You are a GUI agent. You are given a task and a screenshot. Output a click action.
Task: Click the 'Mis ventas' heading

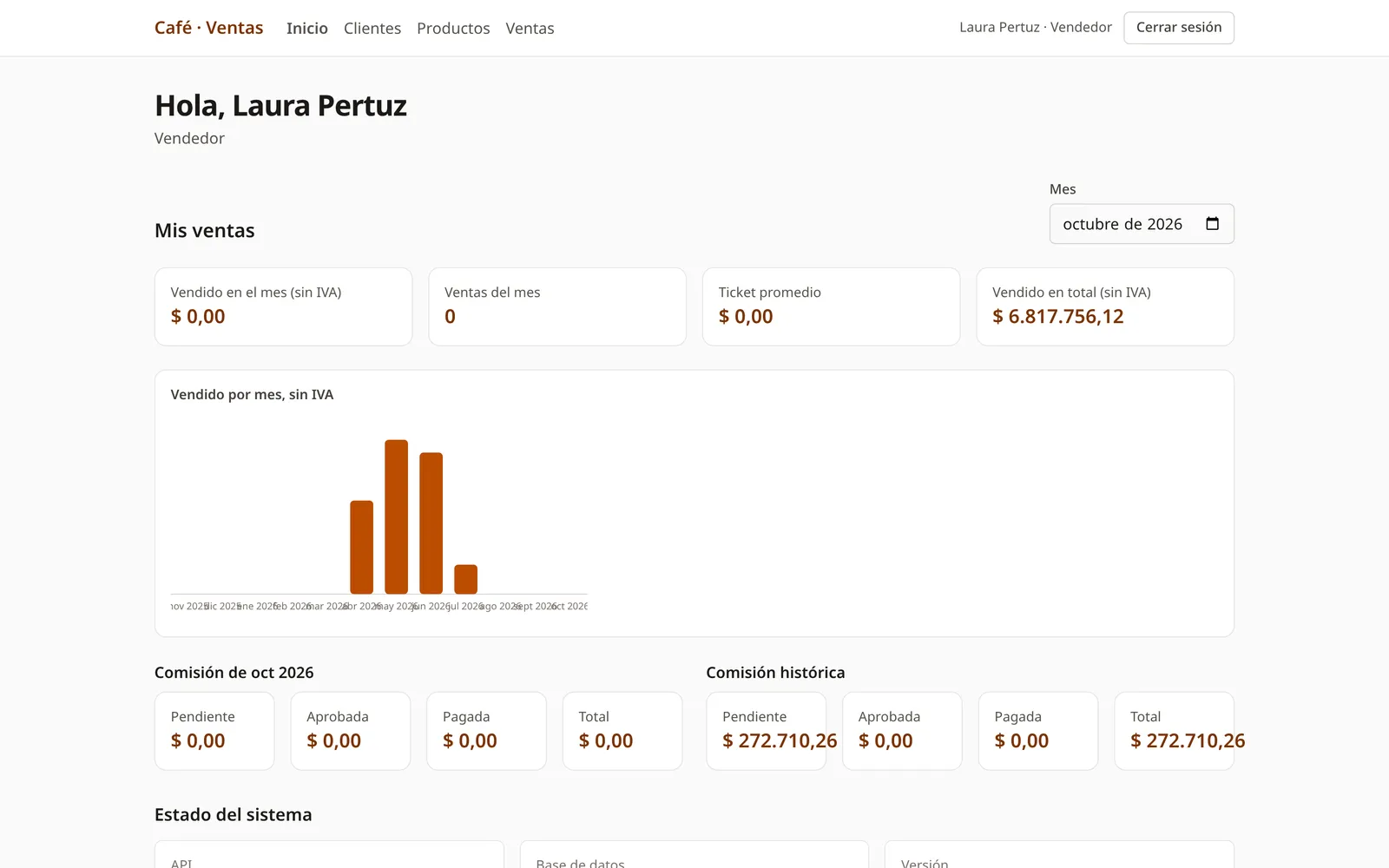[x=204, y=231]
